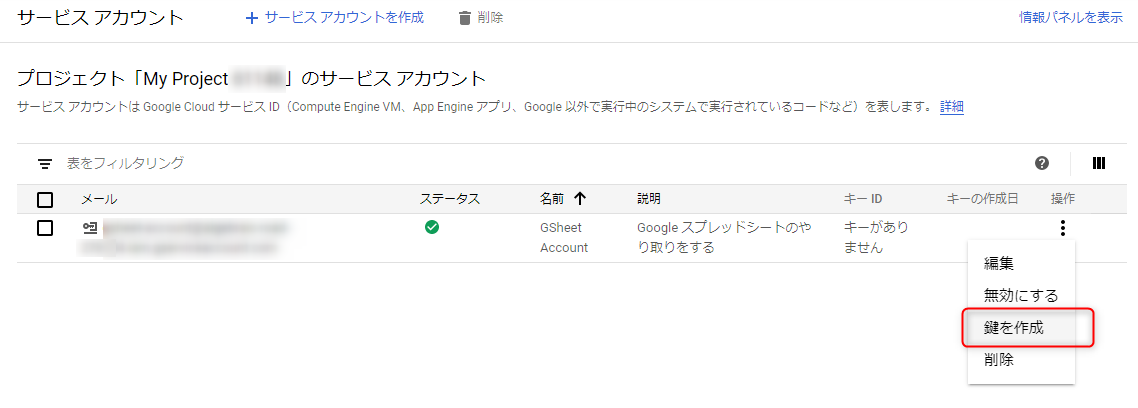
Task: Click the メール column header
Action: pos(99,199)
